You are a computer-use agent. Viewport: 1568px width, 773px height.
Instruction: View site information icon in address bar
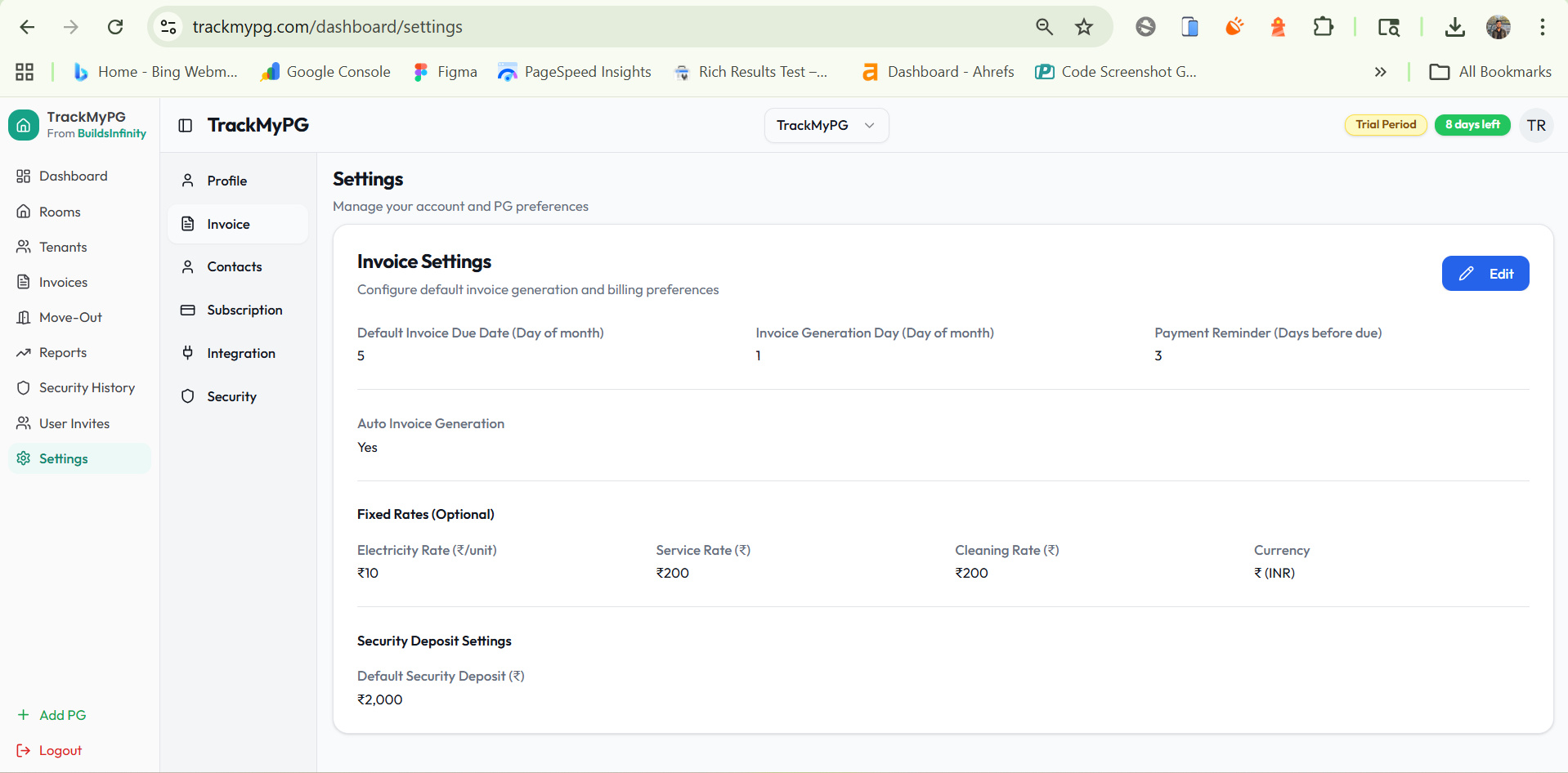tap(168, 27)
